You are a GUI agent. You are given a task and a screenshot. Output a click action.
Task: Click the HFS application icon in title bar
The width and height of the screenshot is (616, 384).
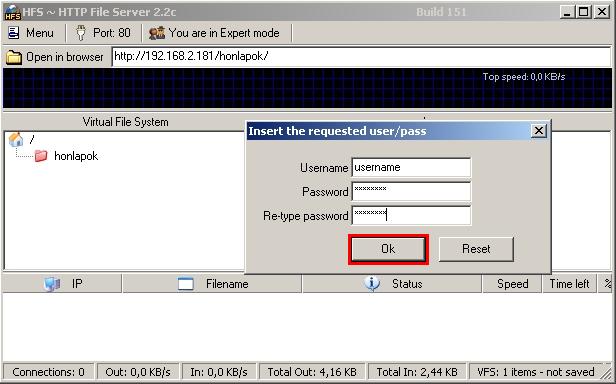pos(13,13)
